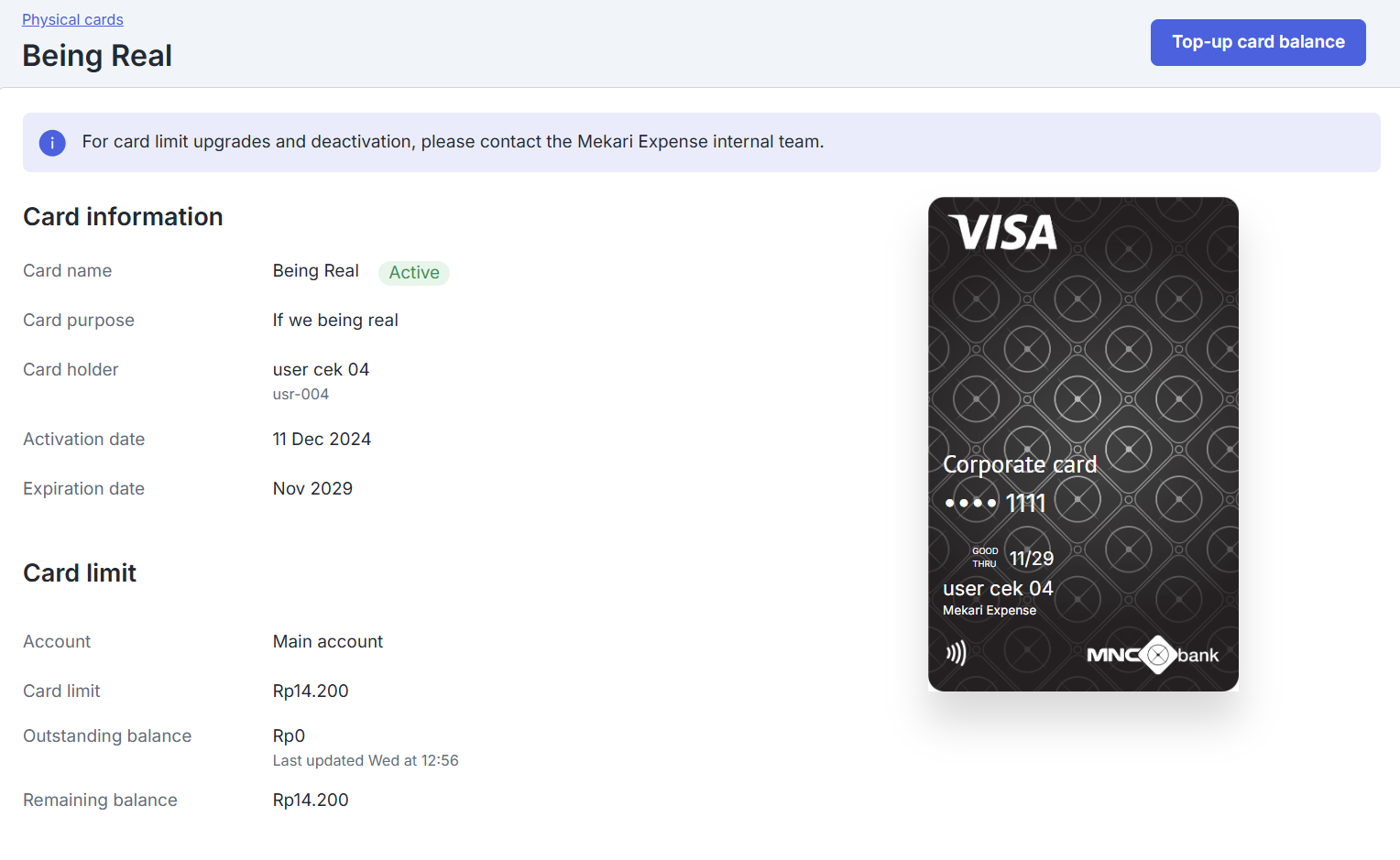The height and width of the screenshot is (860, 1400).
Task: Click the 'Activation date' label
Action: (x=84, y=440)
